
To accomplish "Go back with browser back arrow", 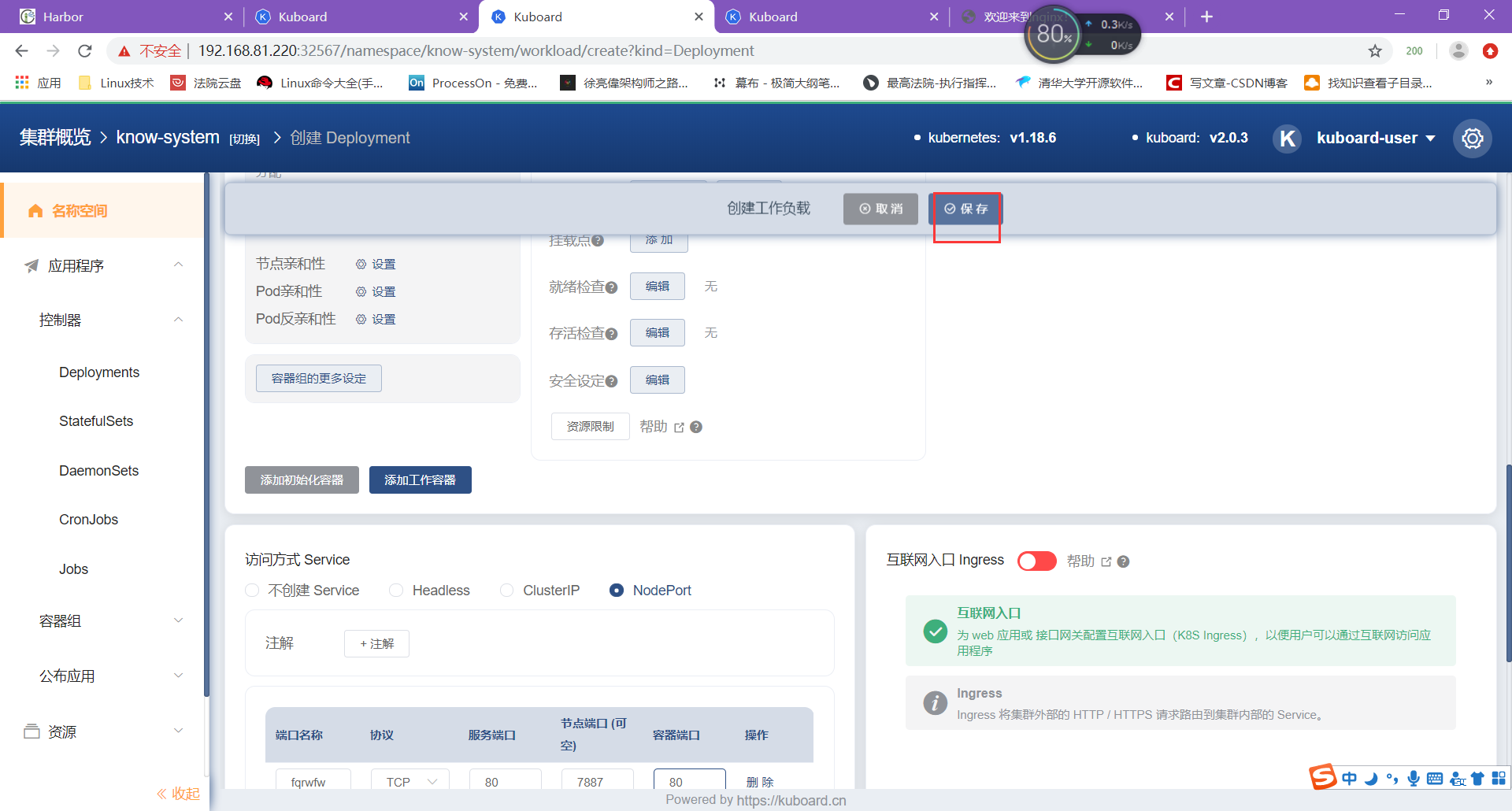I will point(22,51).
